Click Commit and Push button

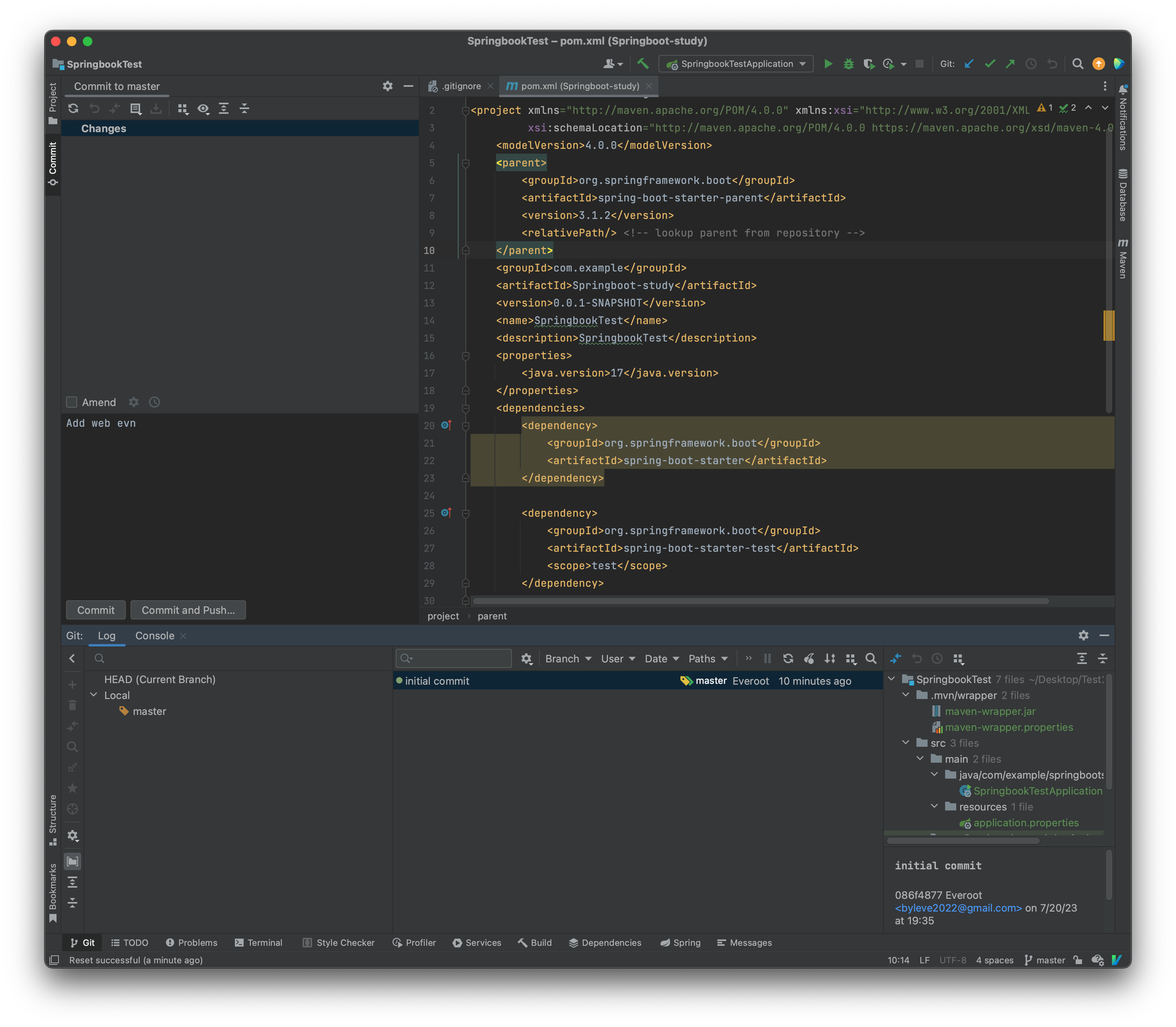click(x=188, y=610)
